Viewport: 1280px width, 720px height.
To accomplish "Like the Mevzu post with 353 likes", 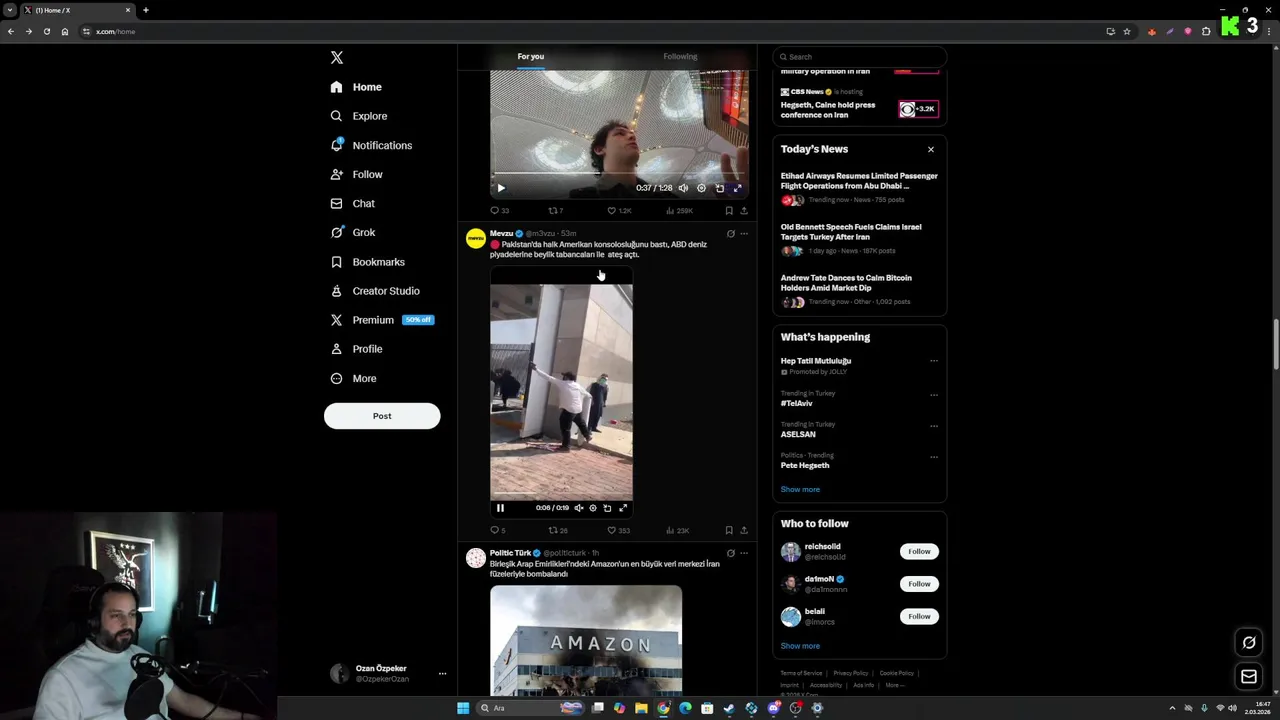I will 619,530.
